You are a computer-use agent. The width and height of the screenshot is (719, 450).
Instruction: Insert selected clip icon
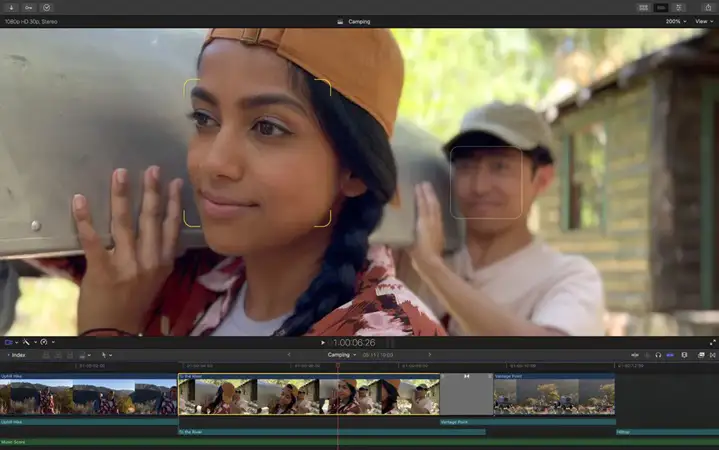(58, 355)
